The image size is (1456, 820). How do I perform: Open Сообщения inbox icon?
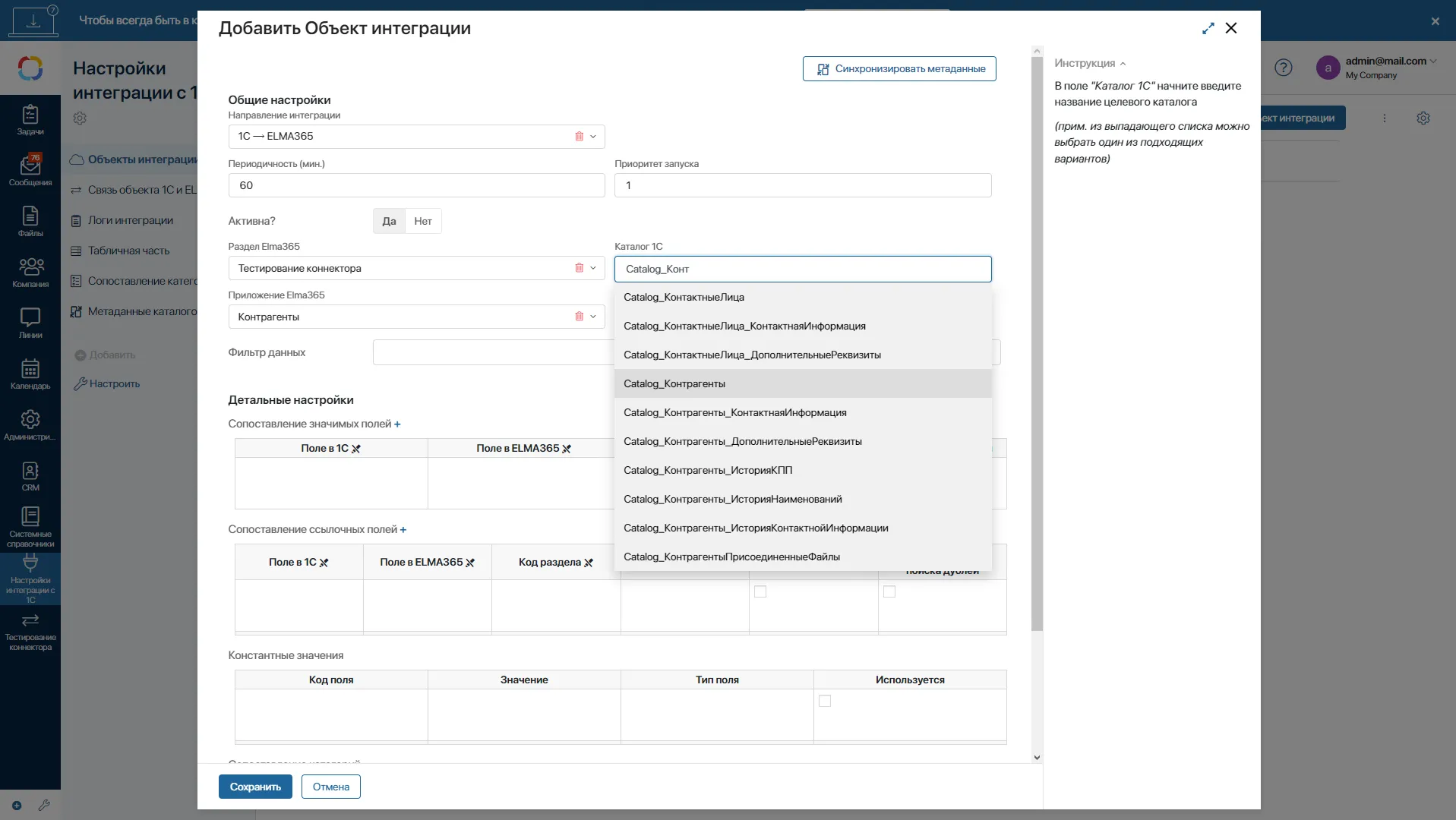30,170
